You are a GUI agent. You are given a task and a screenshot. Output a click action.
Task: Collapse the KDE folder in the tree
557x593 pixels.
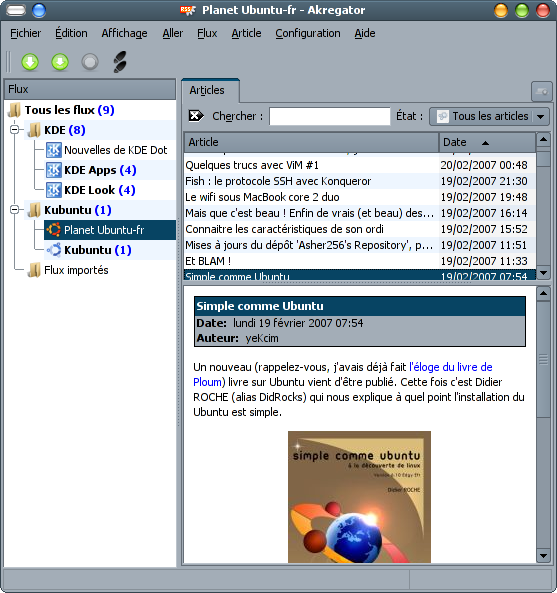(x=15, y=130)
